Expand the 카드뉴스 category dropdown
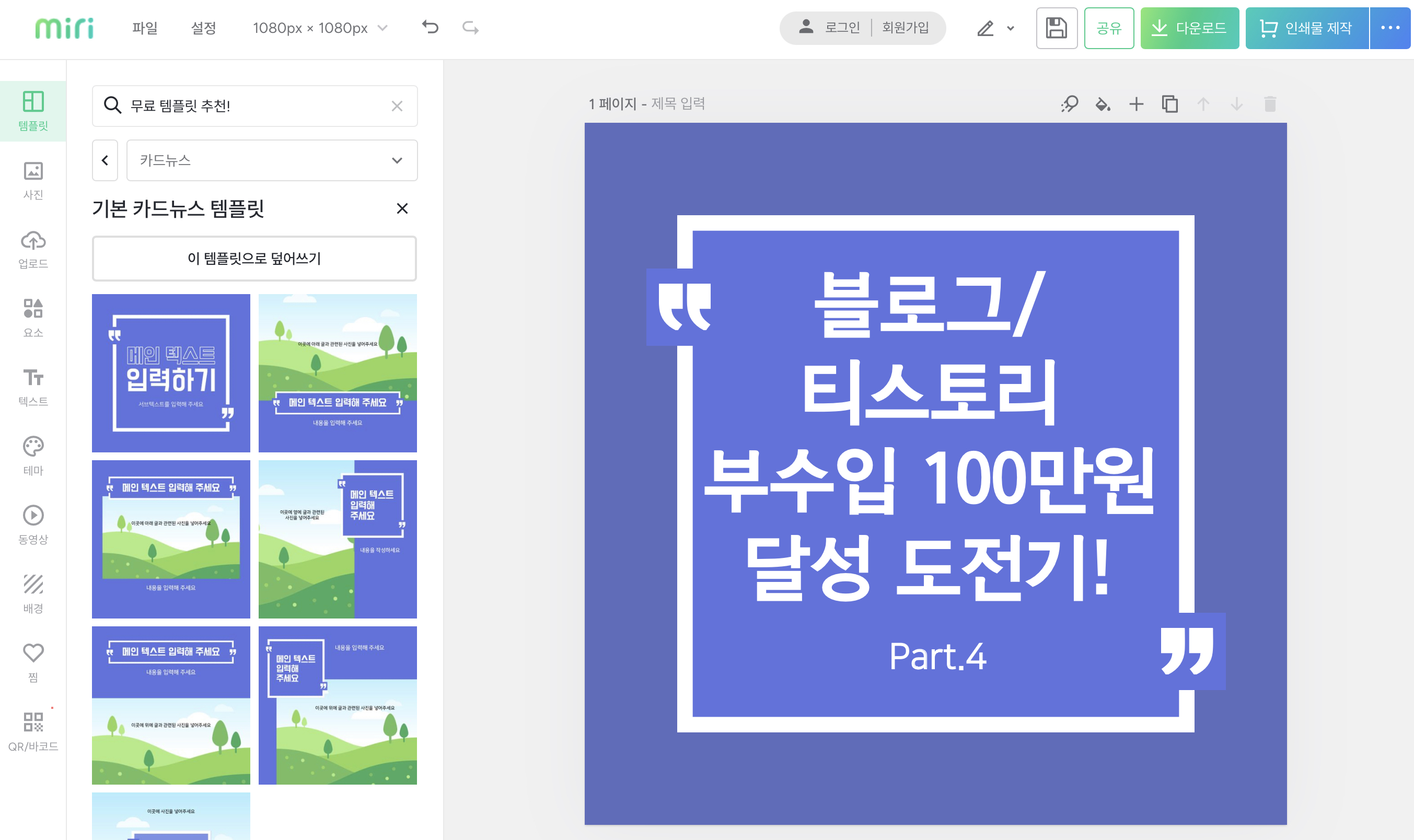The width and height of the screenshot is (1414, 840). 272,160
